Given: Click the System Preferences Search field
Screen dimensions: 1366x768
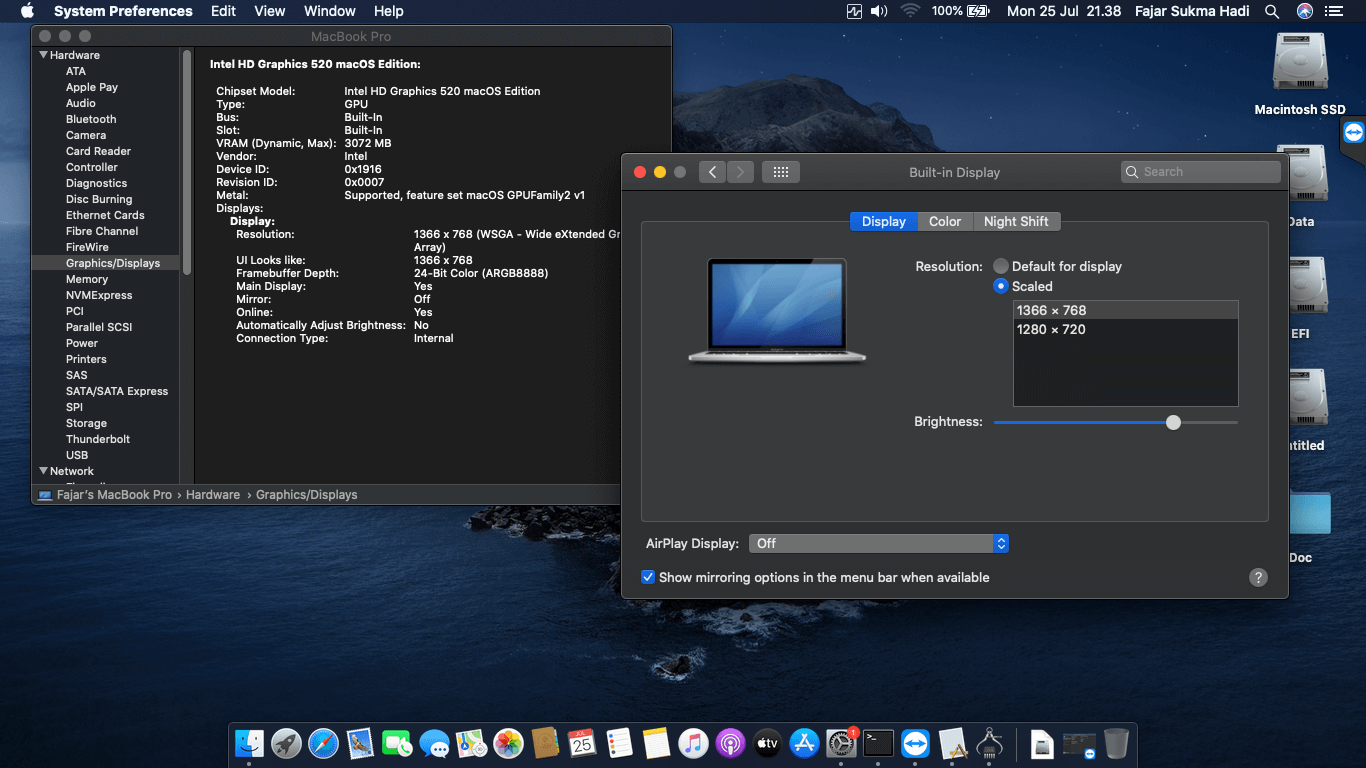Looking at the screenshot, I should 1201,172.
